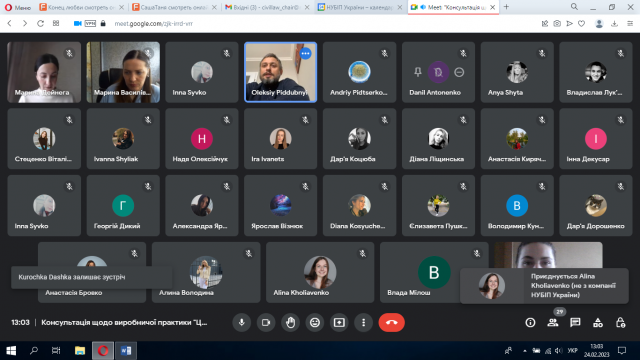Open the volume control in system tray
640x360 pixels.
tap(559, 351)
